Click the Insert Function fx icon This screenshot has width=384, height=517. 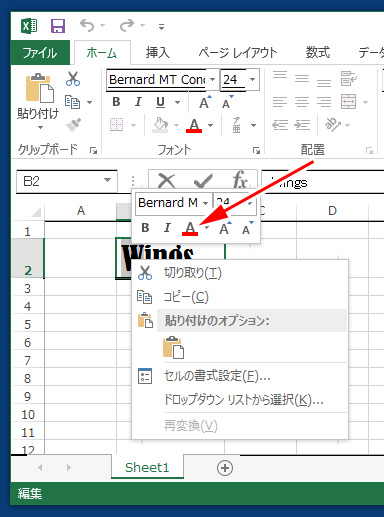coord(240,180)
